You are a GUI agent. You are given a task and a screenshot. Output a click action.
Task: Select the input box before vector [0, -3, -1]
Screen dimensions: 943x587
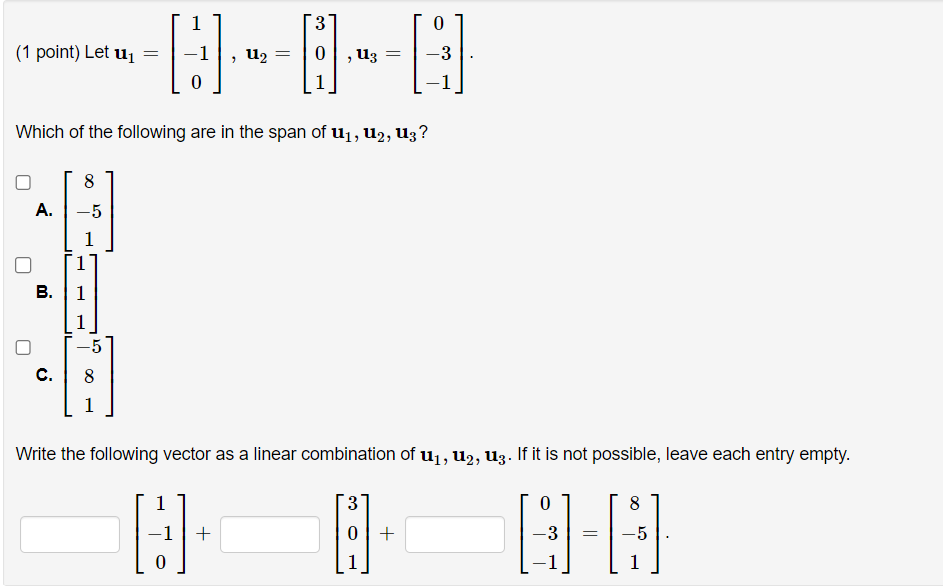point(455,534)
